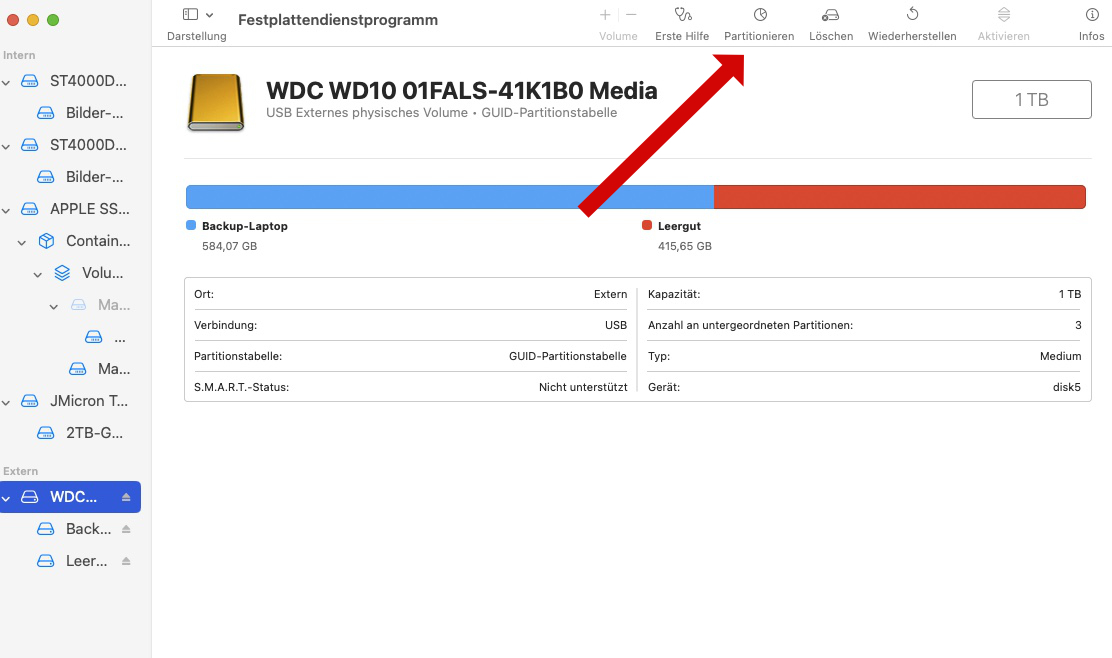Click the red Leergut partition bar segment
The width and height of the screenshot is (1112, 658).
[899, 197]
